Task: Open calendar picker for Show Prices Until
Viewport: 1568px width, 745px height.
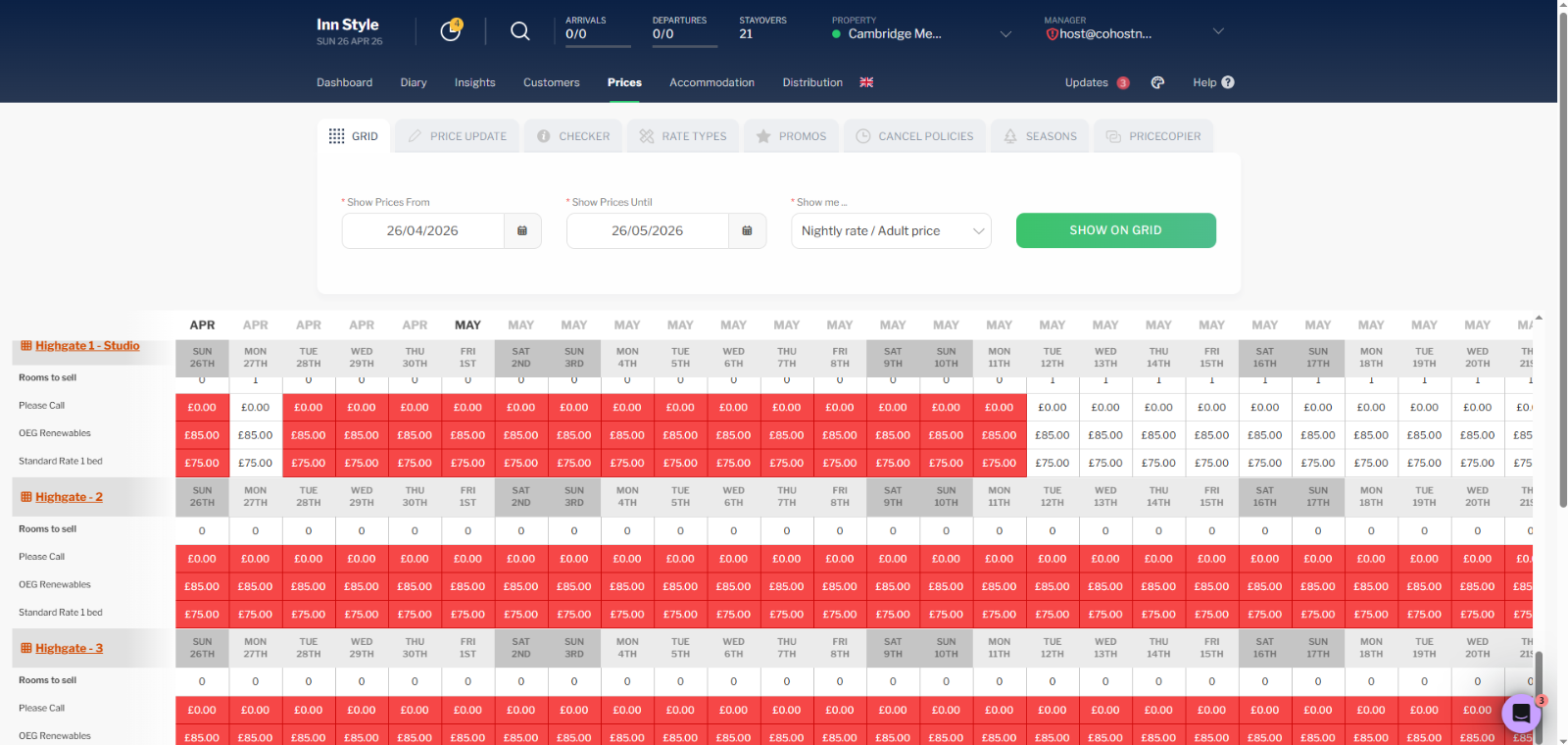Action: point(747,230)
